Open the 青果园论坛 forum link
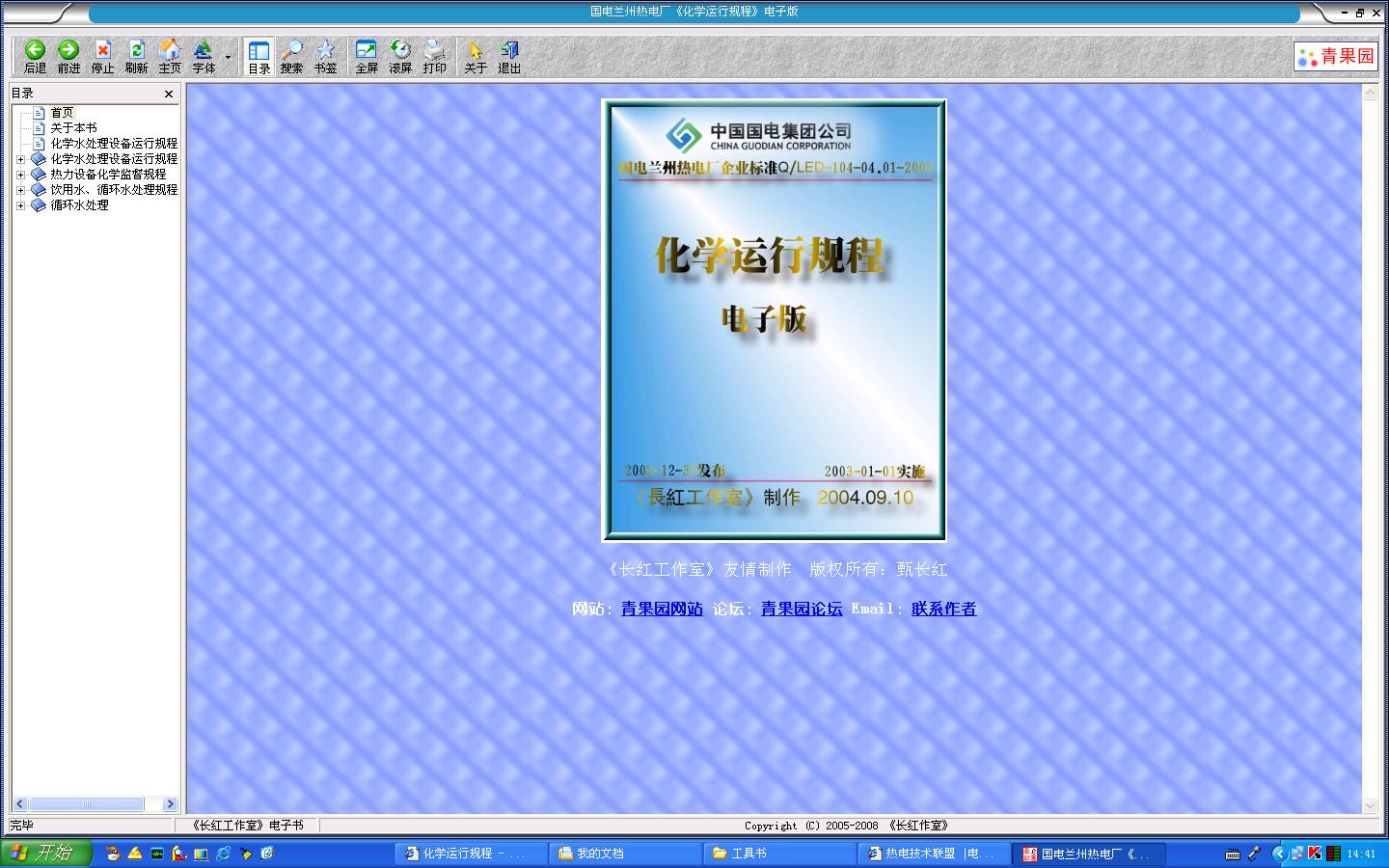This screenshot has width=1389, height=868. click(x=802, y=609)
